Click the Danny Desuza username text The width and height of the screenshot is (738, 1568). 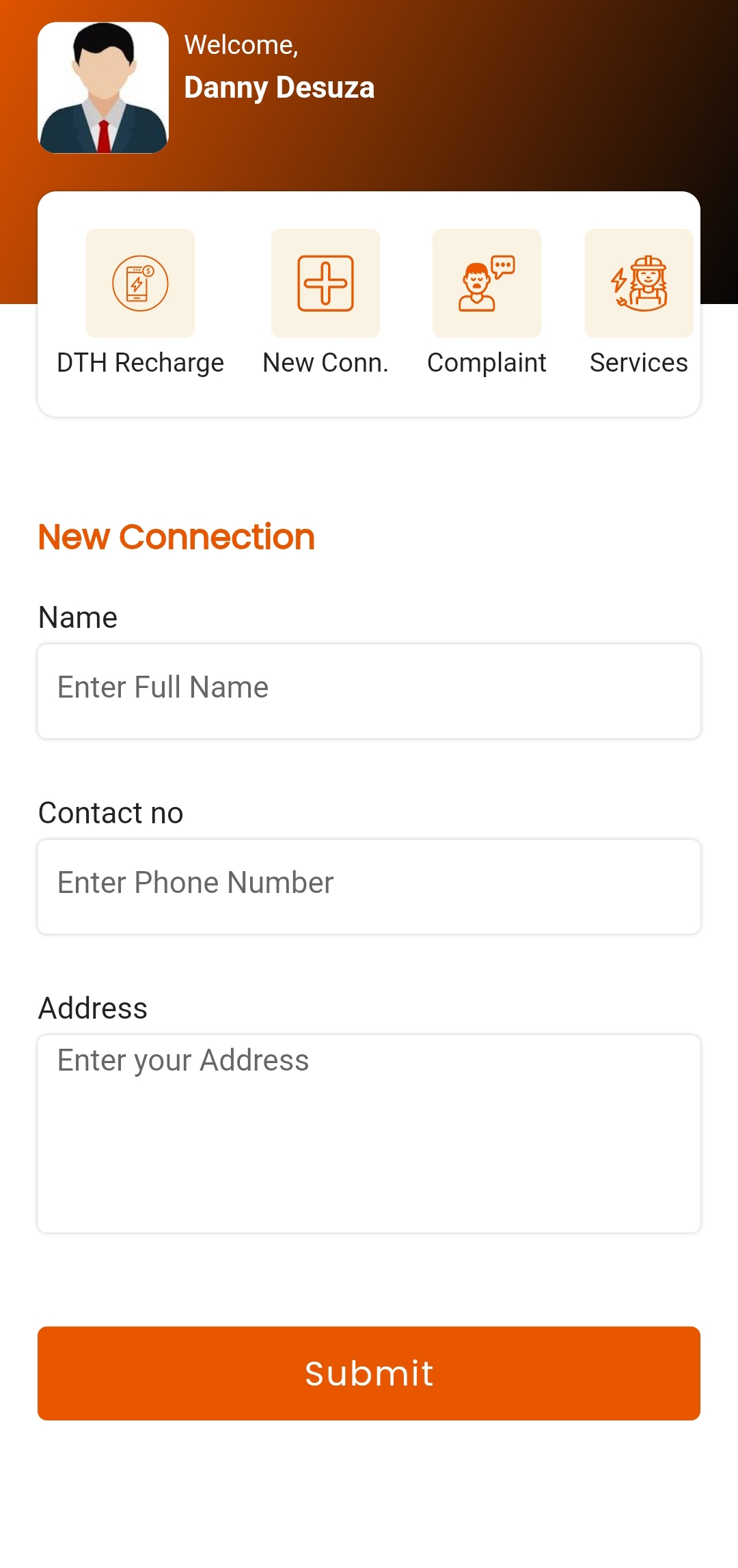tap(279, 87)
